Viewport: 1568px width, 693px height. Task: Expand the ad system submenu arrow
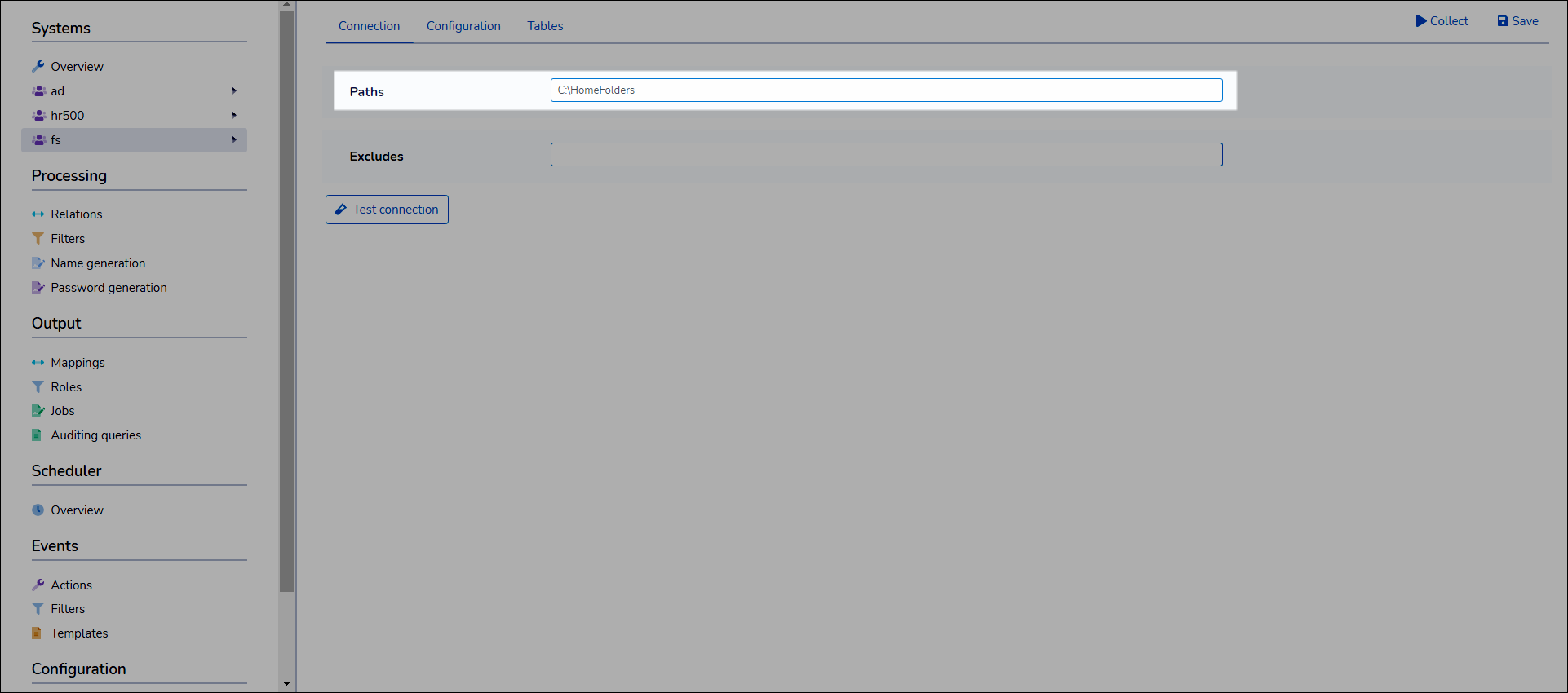pyautogui.click(x=234, y=90)
